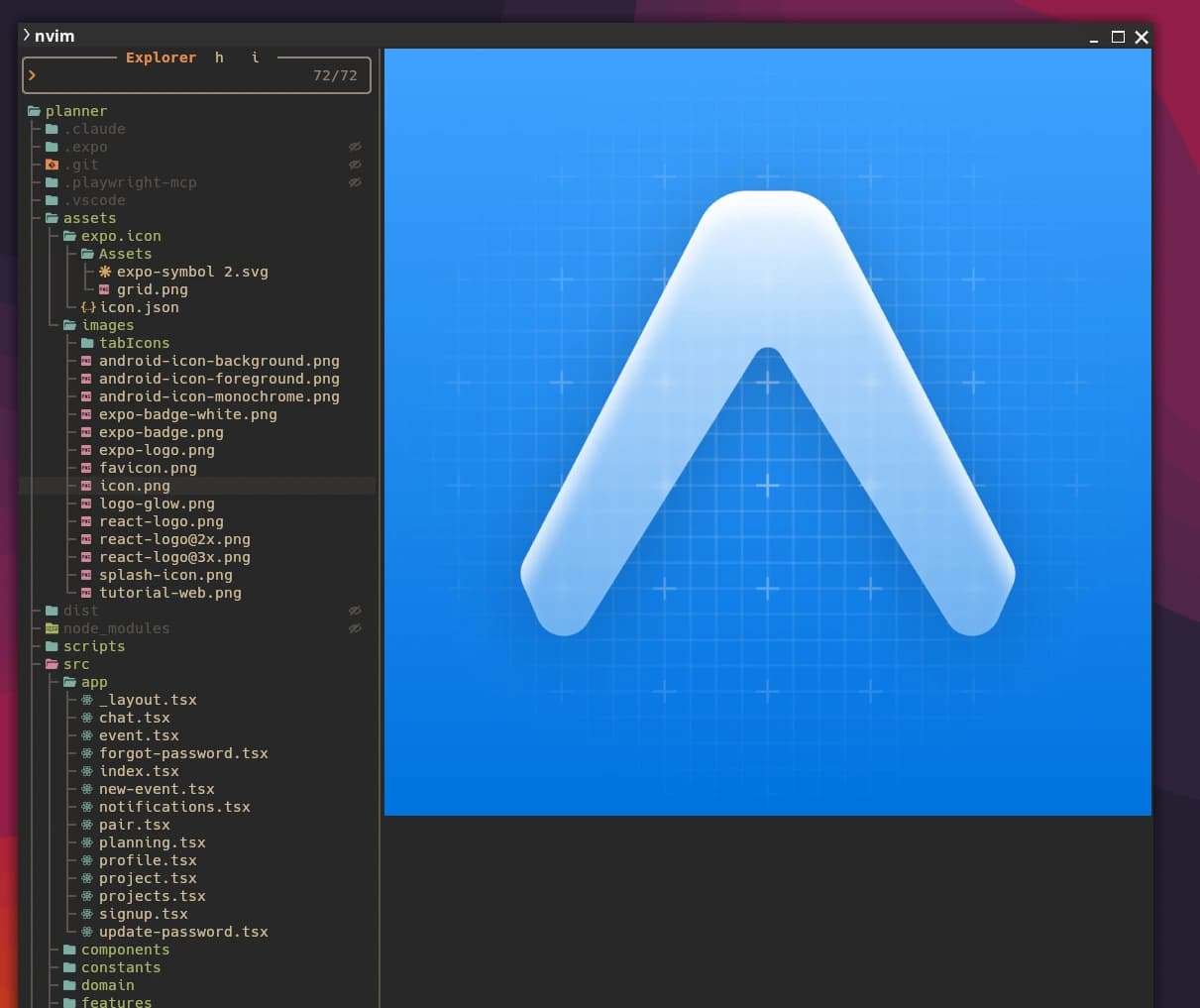
Task: Click the 'i' ignored-files toggle in Explorer header
Action: click(255, 57)
